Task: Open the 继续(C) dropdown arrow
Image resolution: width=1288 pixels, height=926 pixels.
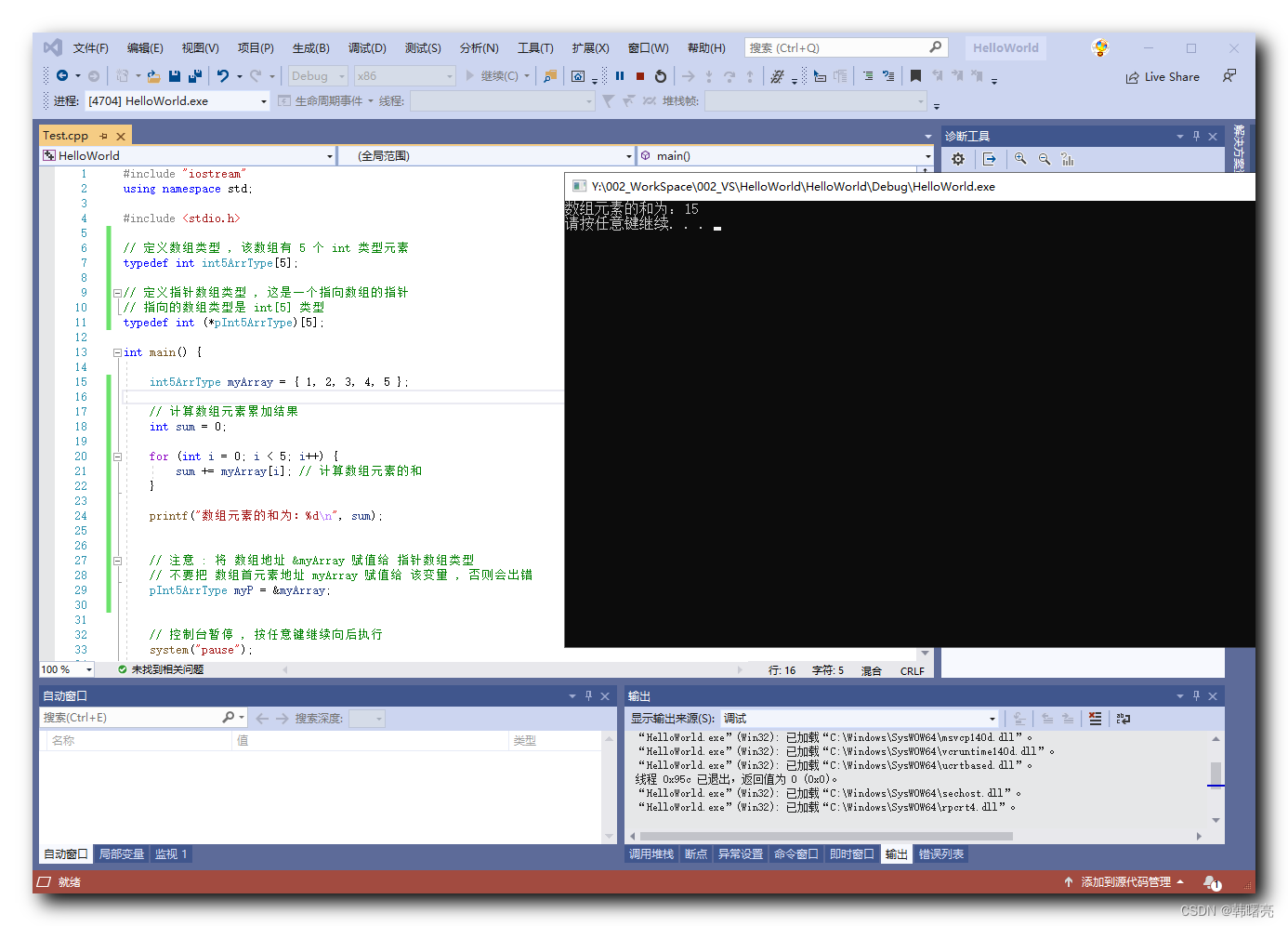Action: 527,76
